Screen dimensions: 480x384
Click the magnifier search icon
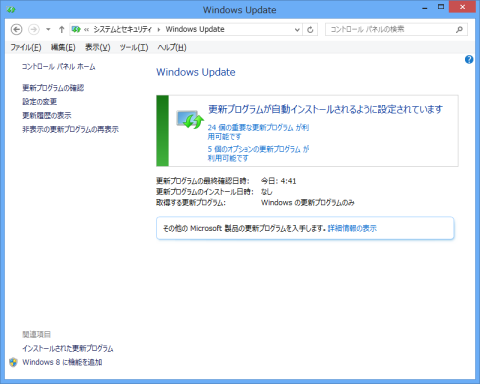tap(459, 29)
